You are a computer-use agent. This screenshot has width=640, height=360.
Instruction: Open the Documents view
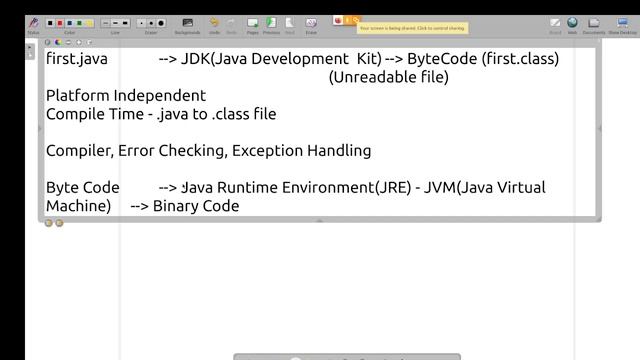coord(594,22)
